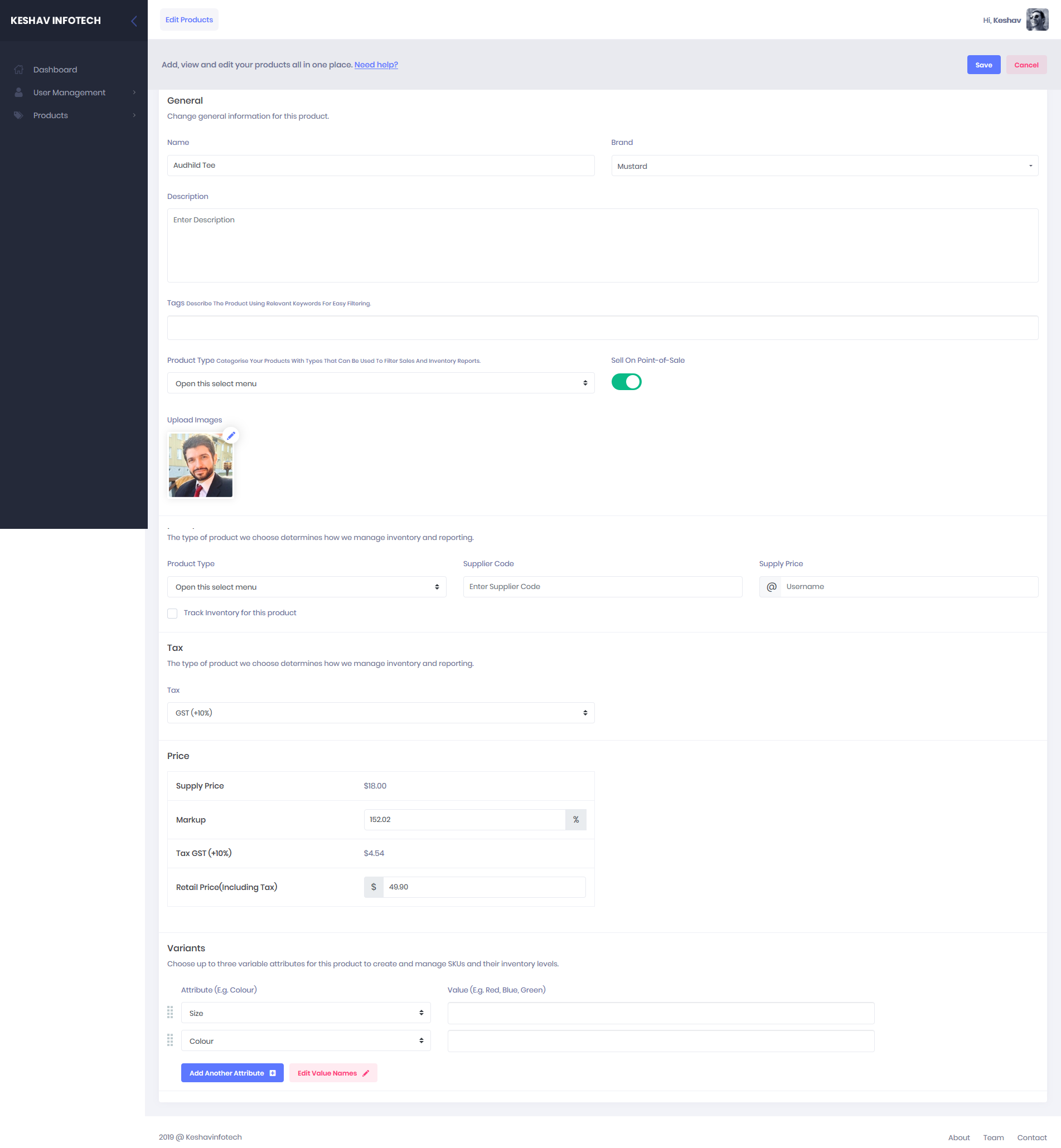
Task: Open the Product Type select beside Supplier Code
Action: pyautogui.click(x=307, y=587)
